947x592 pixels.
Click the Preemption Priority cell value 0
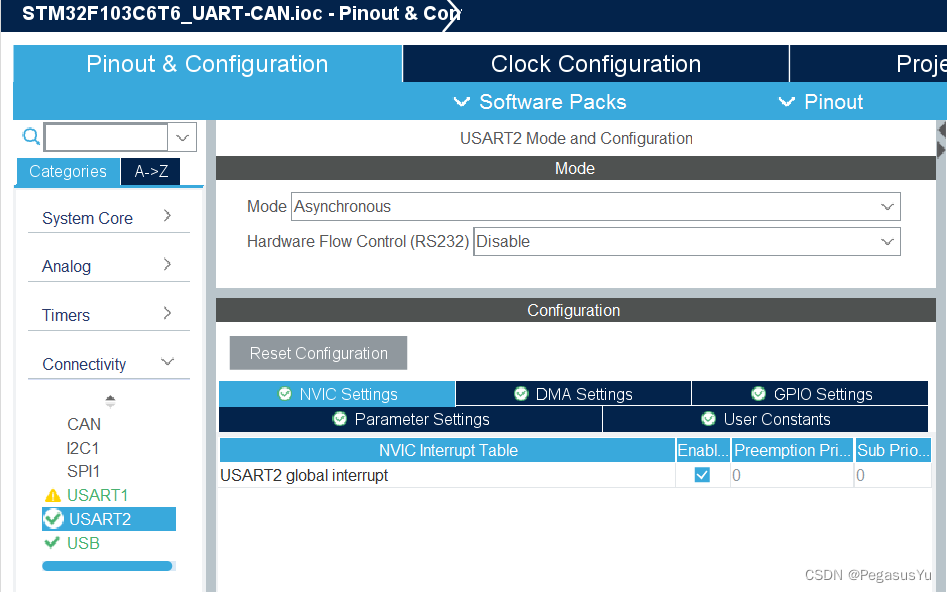pos(792,475)
